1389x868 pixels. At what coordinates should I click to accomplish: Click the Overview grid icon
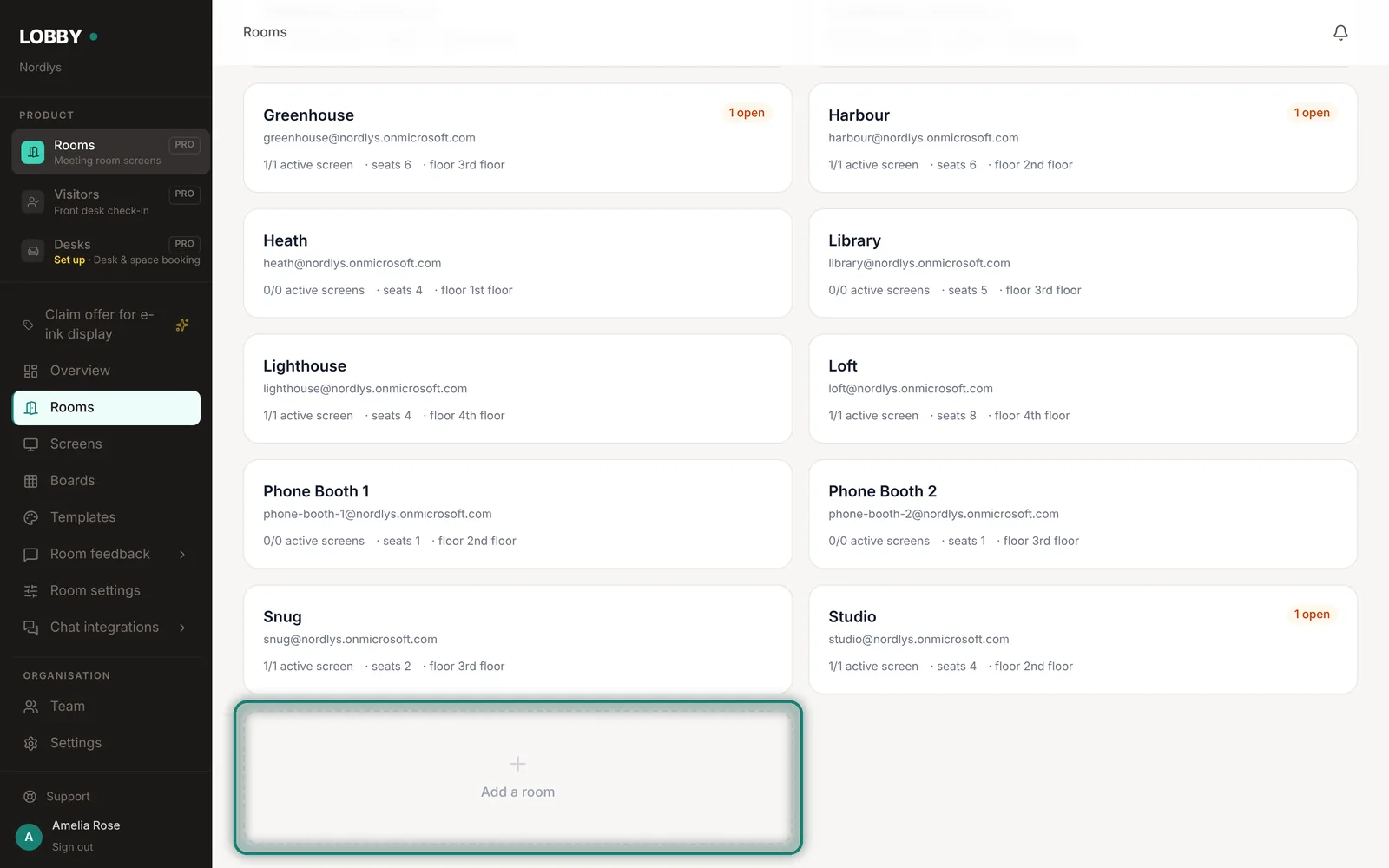coord(31,372)
